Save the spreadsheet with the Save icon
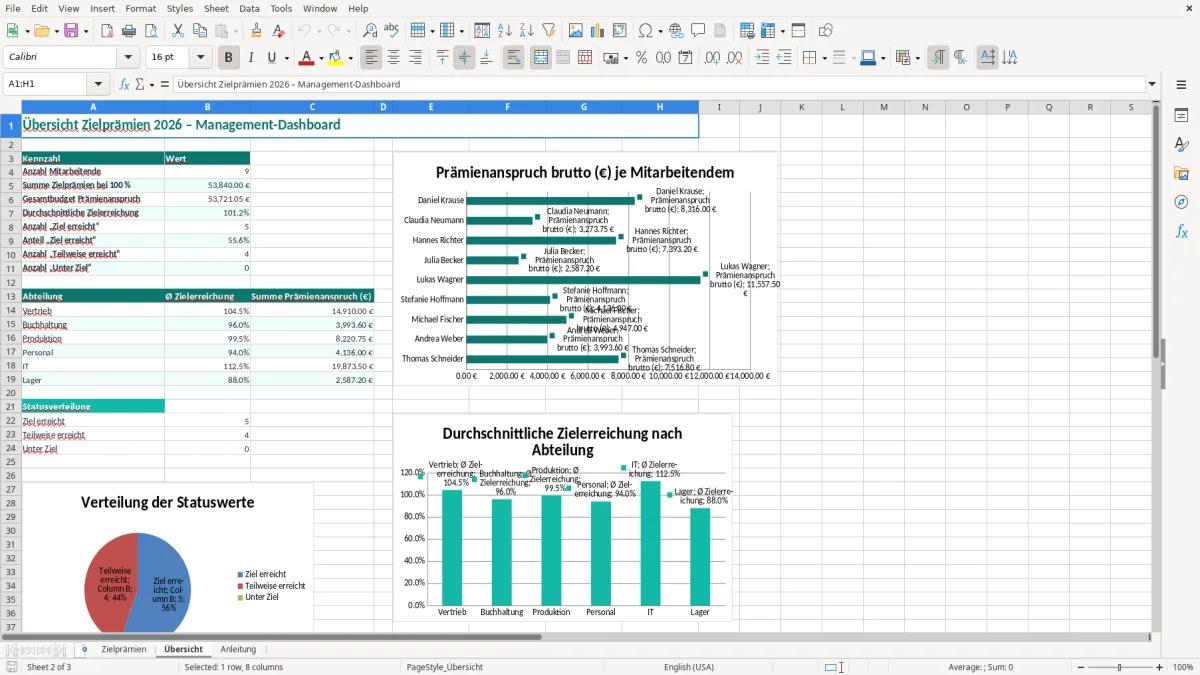The height and width of the screenshot is (675, 1200). click(x=71, y=31)
